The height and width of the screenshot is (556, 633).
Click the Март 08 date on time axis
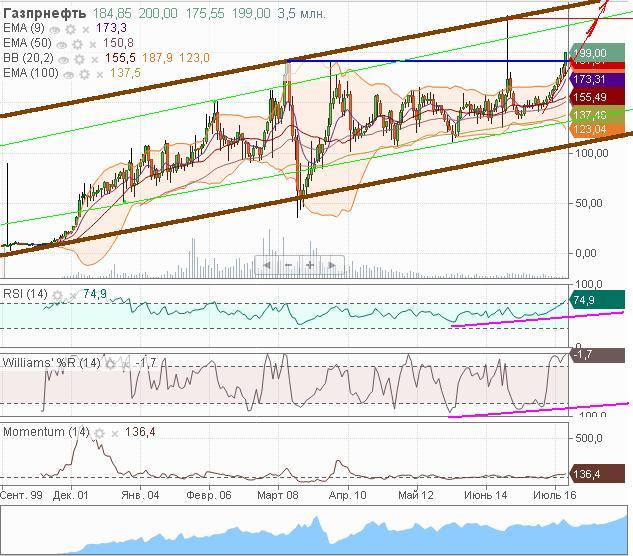click(x=278, y=495)
